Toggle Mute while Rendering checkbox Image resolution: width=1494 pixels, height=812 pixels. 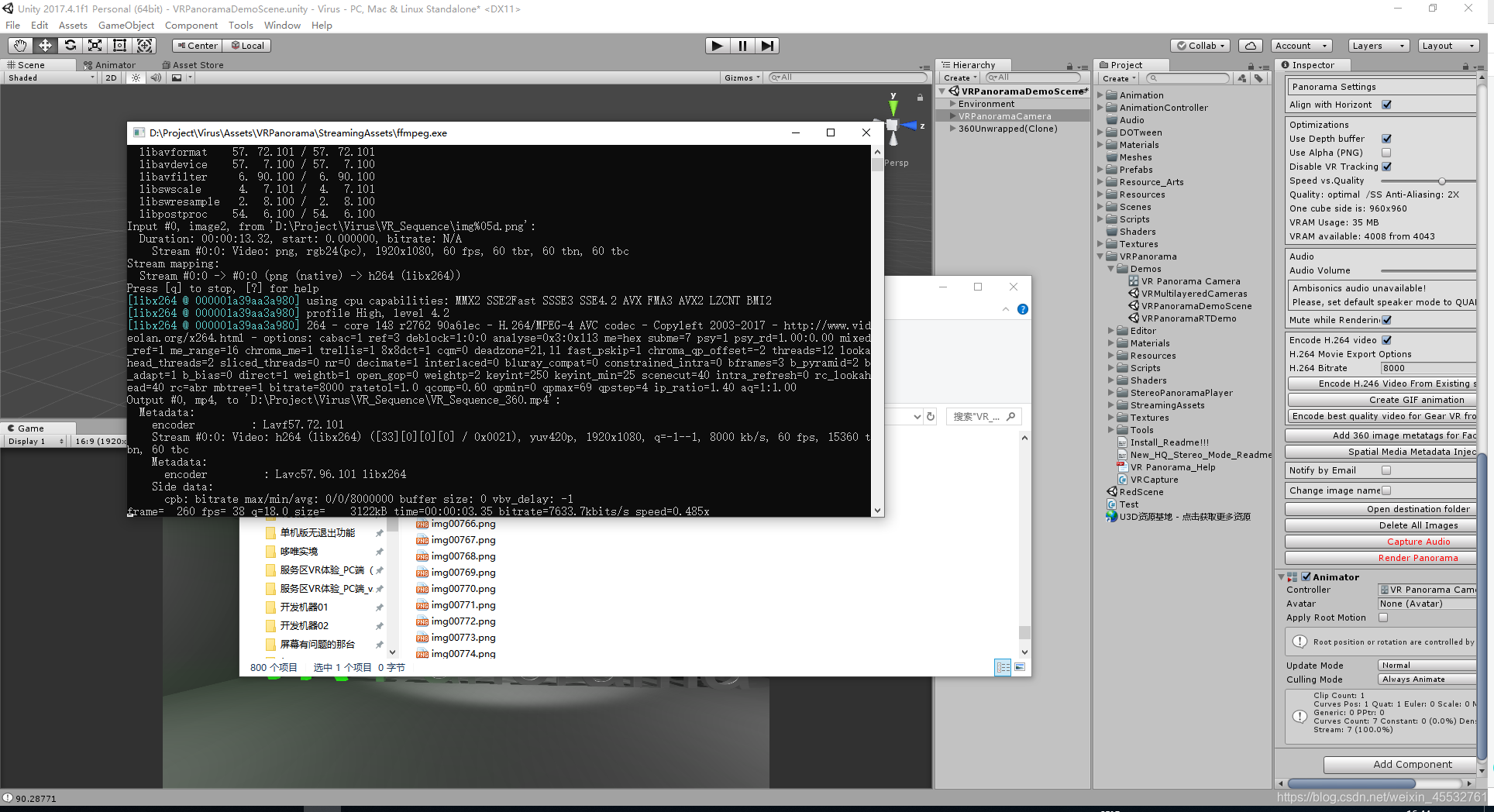[1386, 320]
